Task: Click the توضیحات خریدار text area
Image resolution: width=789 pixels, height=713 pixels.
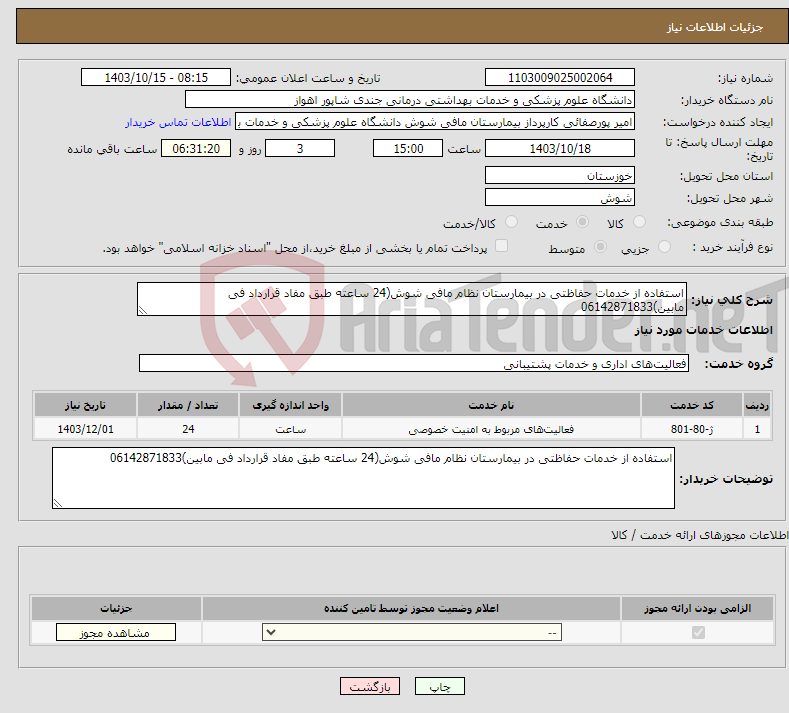Action: (x=363, y=478)
